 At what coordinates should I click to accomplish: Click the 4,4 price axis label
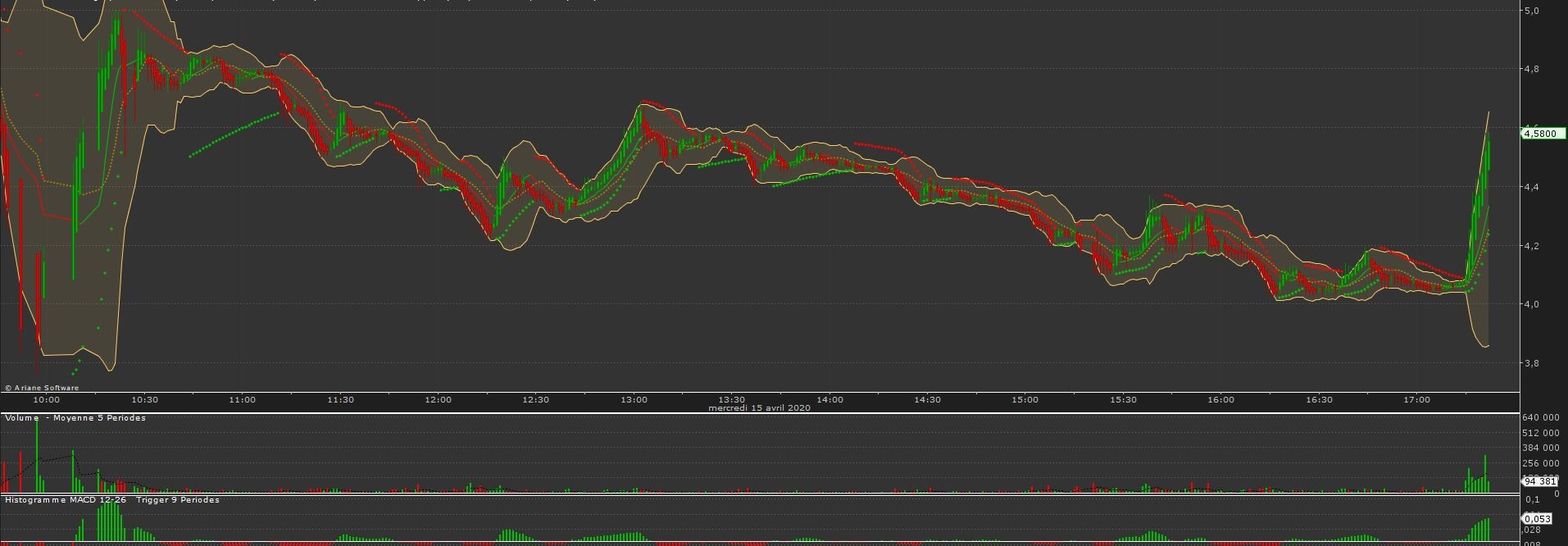[x=1530, y=187]
